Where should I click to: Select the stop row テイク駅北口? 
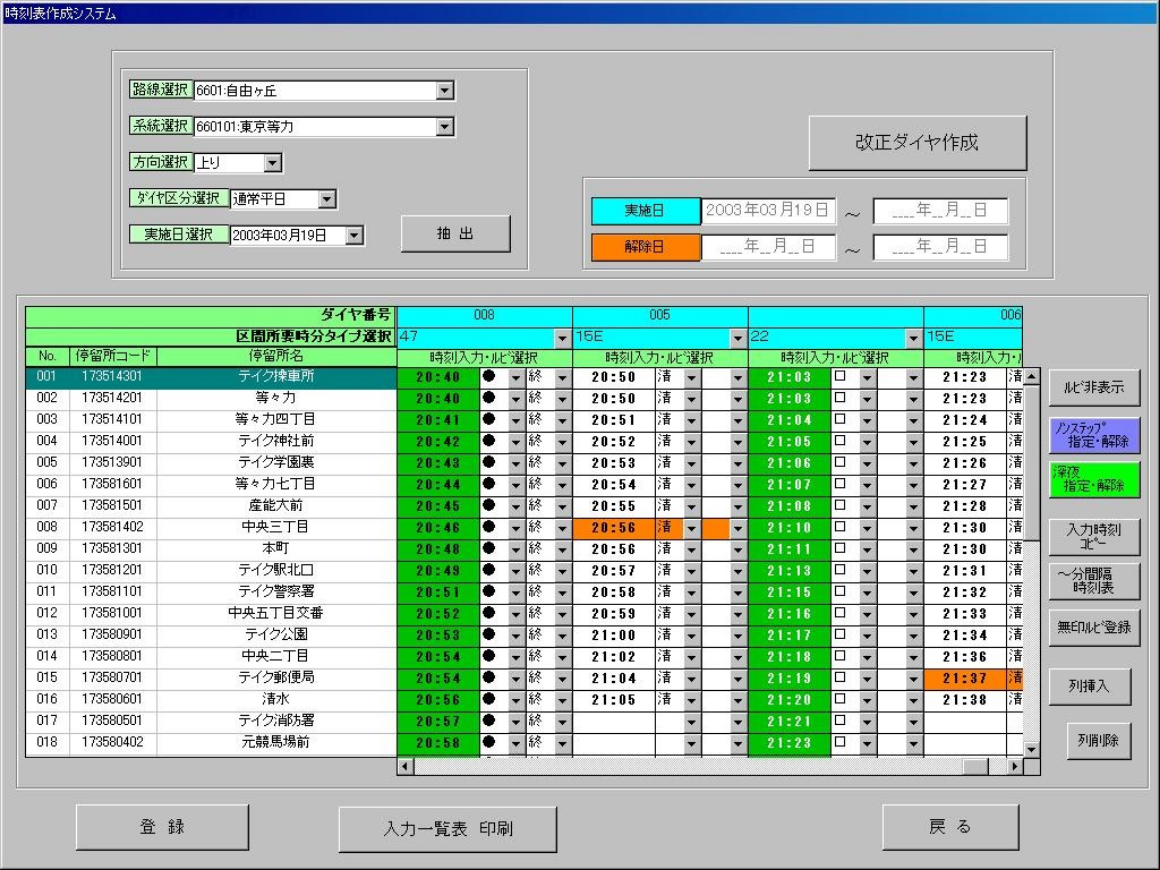211,570
